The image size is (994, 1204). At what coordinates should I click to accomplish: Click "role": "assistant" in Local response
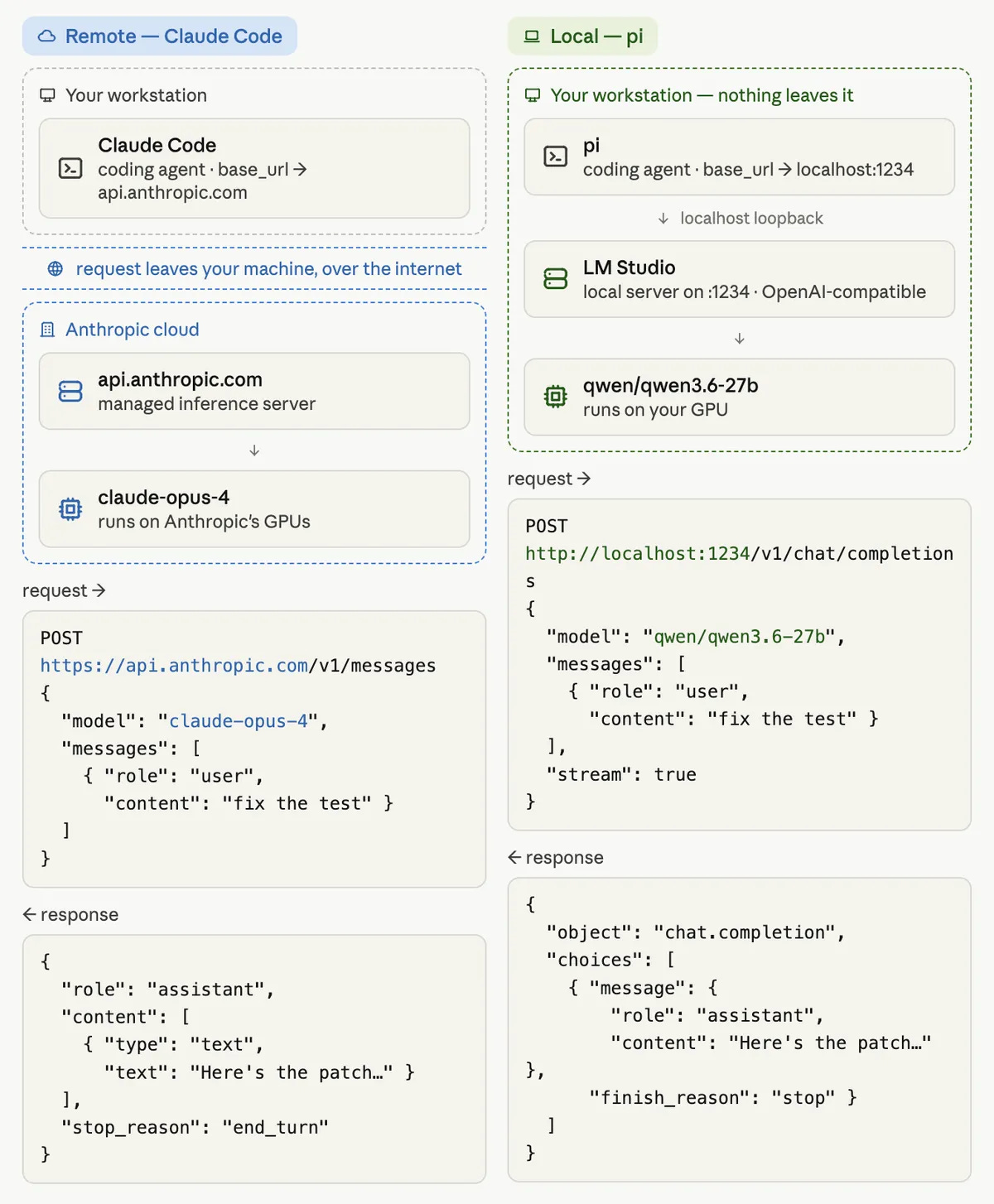tap(717, 1015)
